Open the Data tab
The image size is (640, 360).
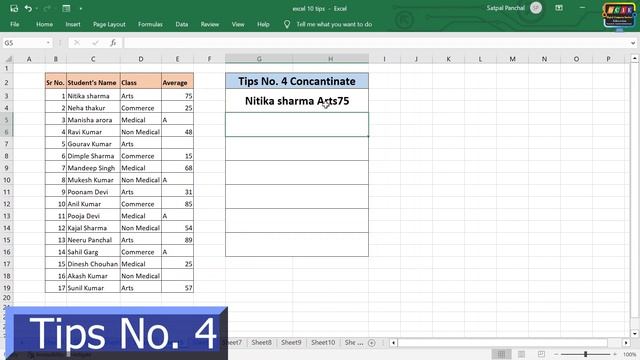(182, 24)
